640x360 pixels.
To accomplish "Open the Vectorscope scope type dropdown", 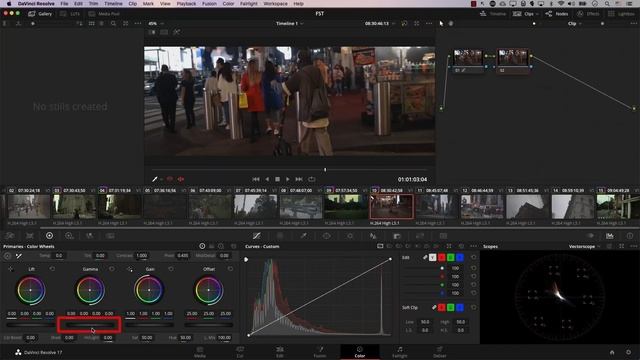I will point(584,247).
